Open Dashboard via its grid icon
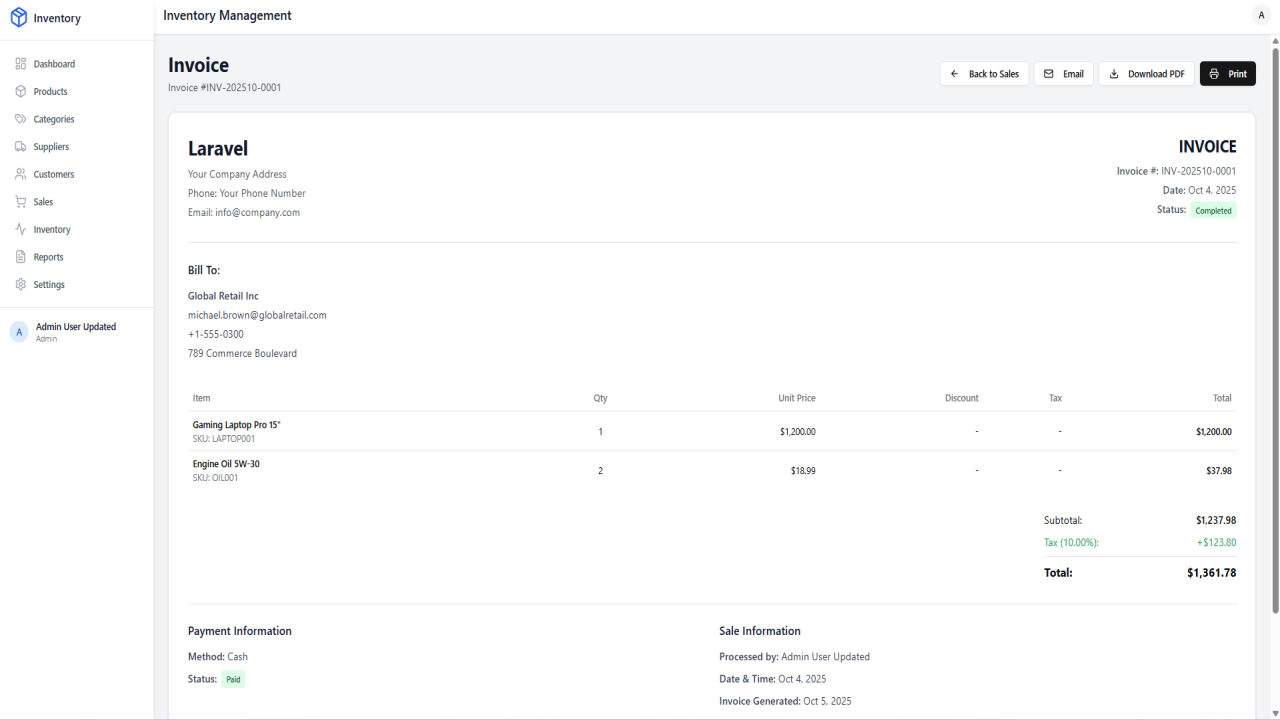The width and height of the screenshot is (1280, 720). (x=21, y=64)
